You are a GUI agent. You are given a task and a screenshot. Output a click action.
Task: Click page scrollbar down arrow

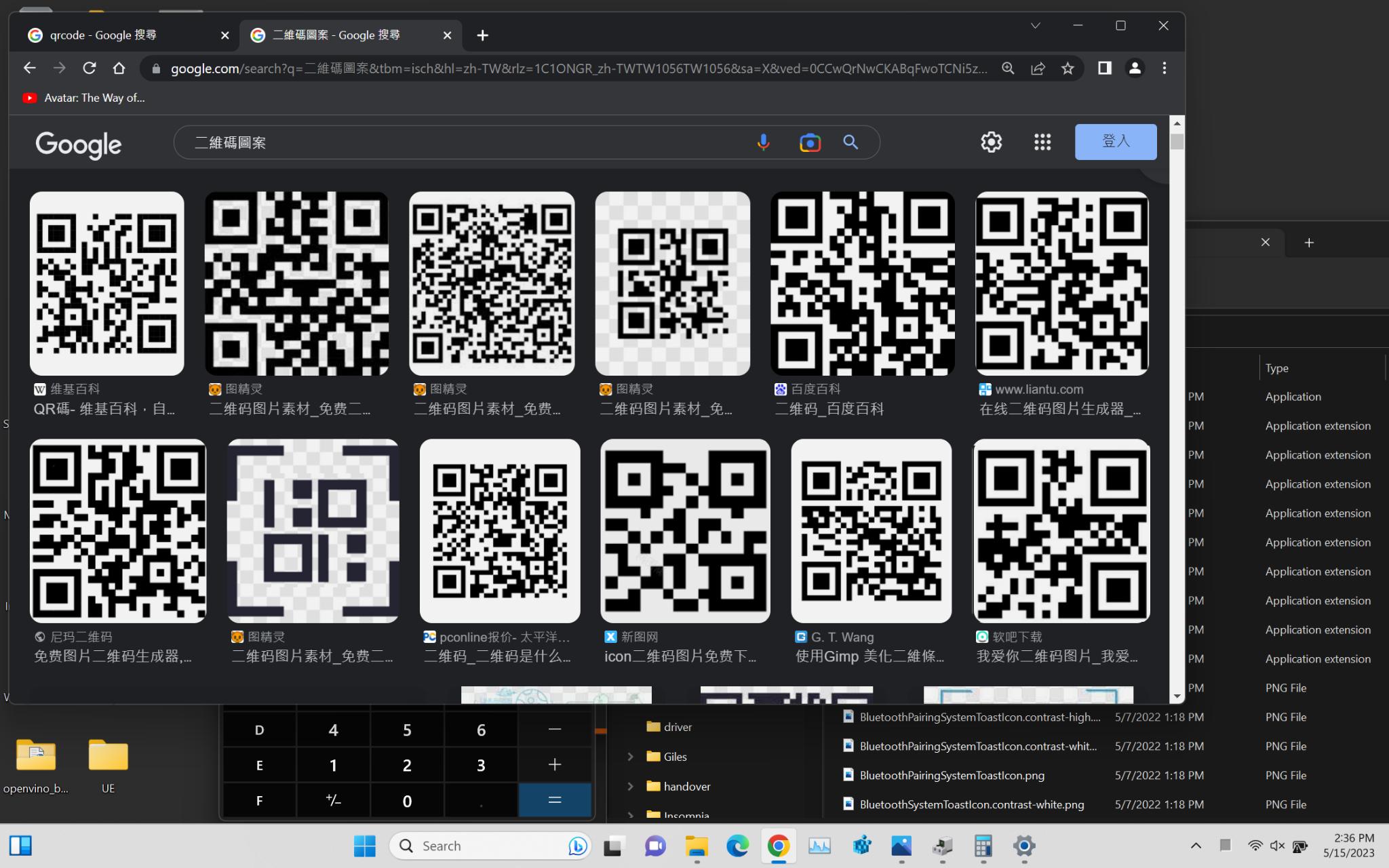coord(1177,696)
